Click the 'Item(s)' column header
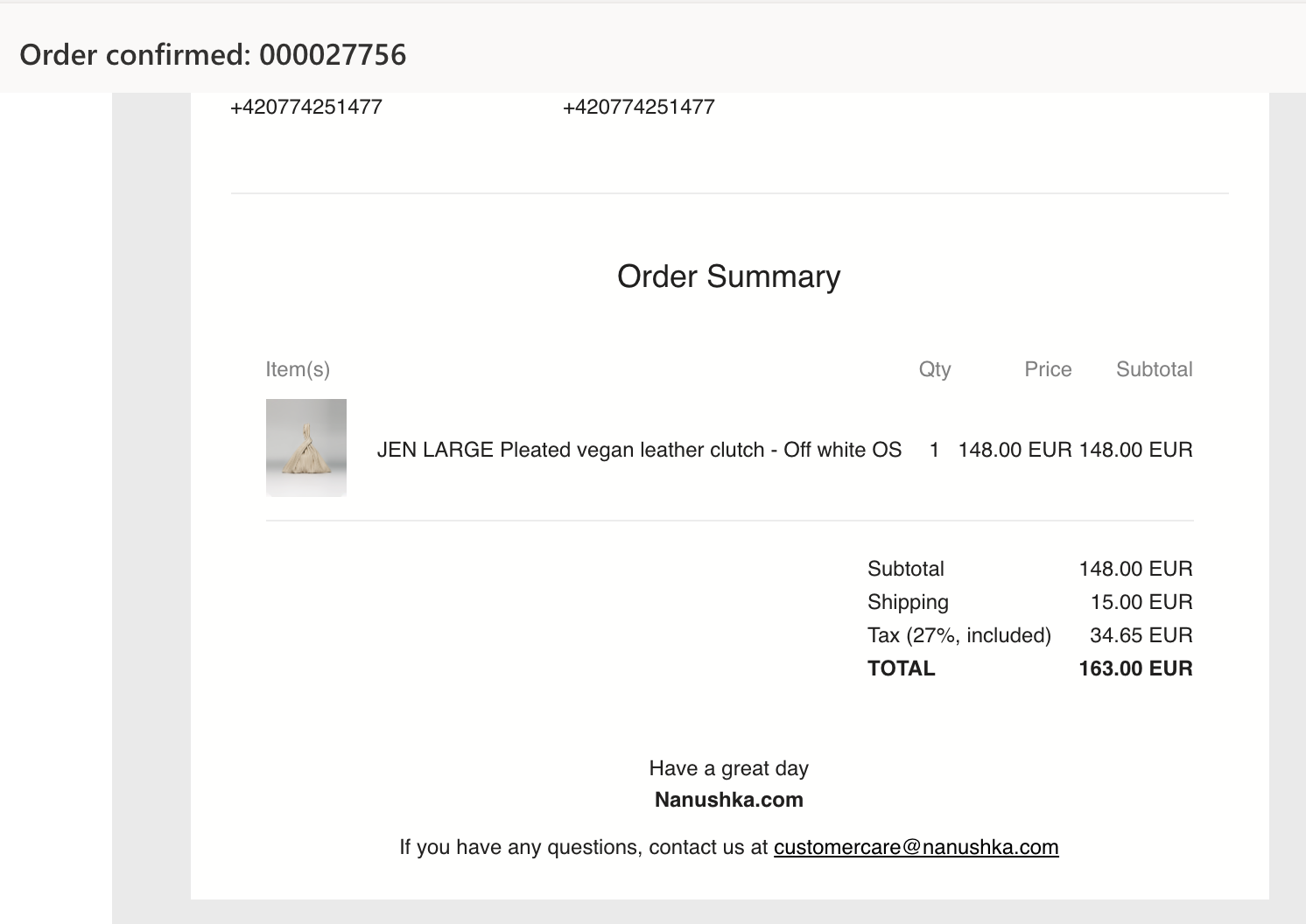Screen dimensions: 1306x924 coord(298,369)
